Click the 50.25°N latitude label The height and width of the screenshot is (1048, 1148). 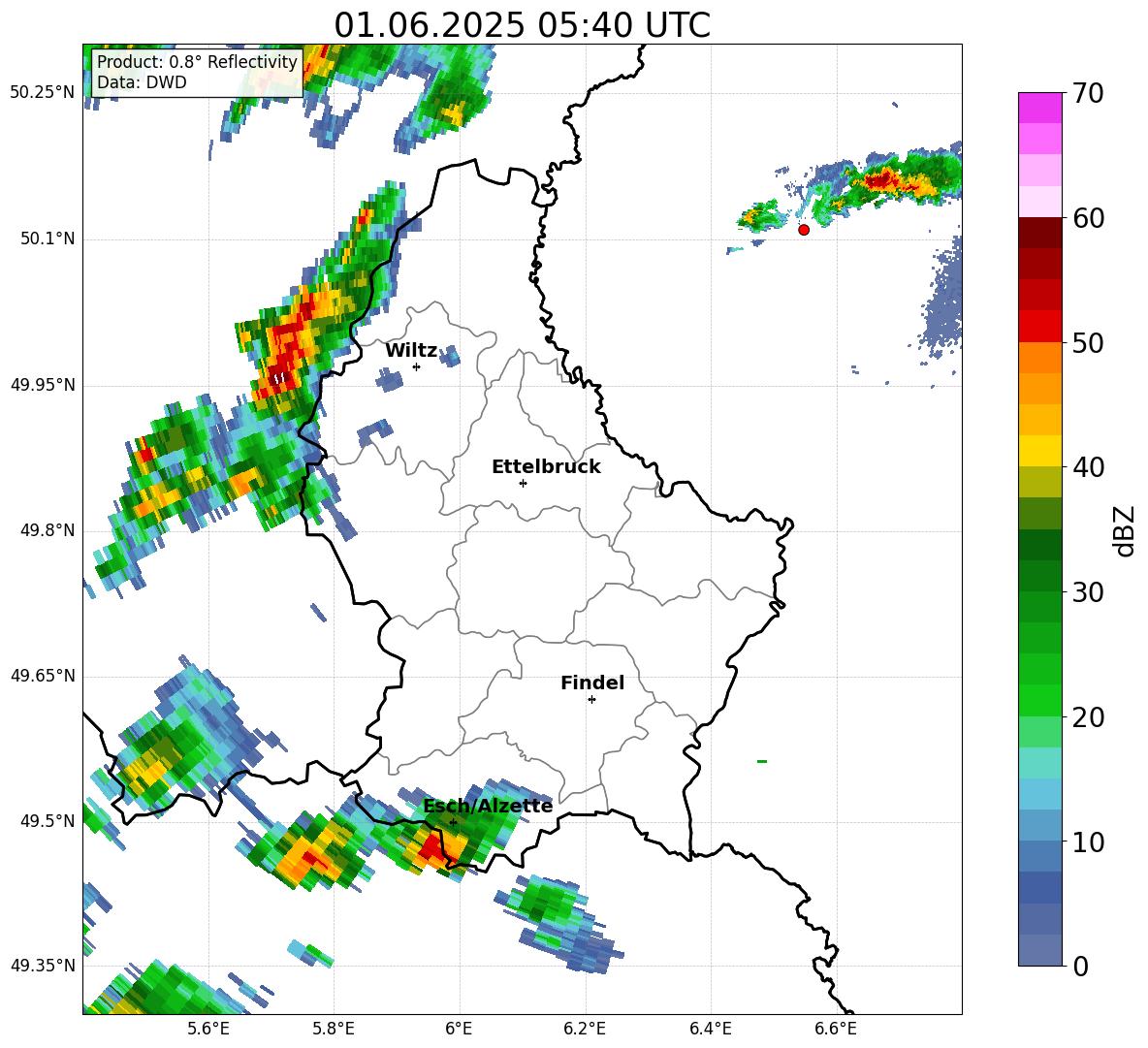[43, 93]
